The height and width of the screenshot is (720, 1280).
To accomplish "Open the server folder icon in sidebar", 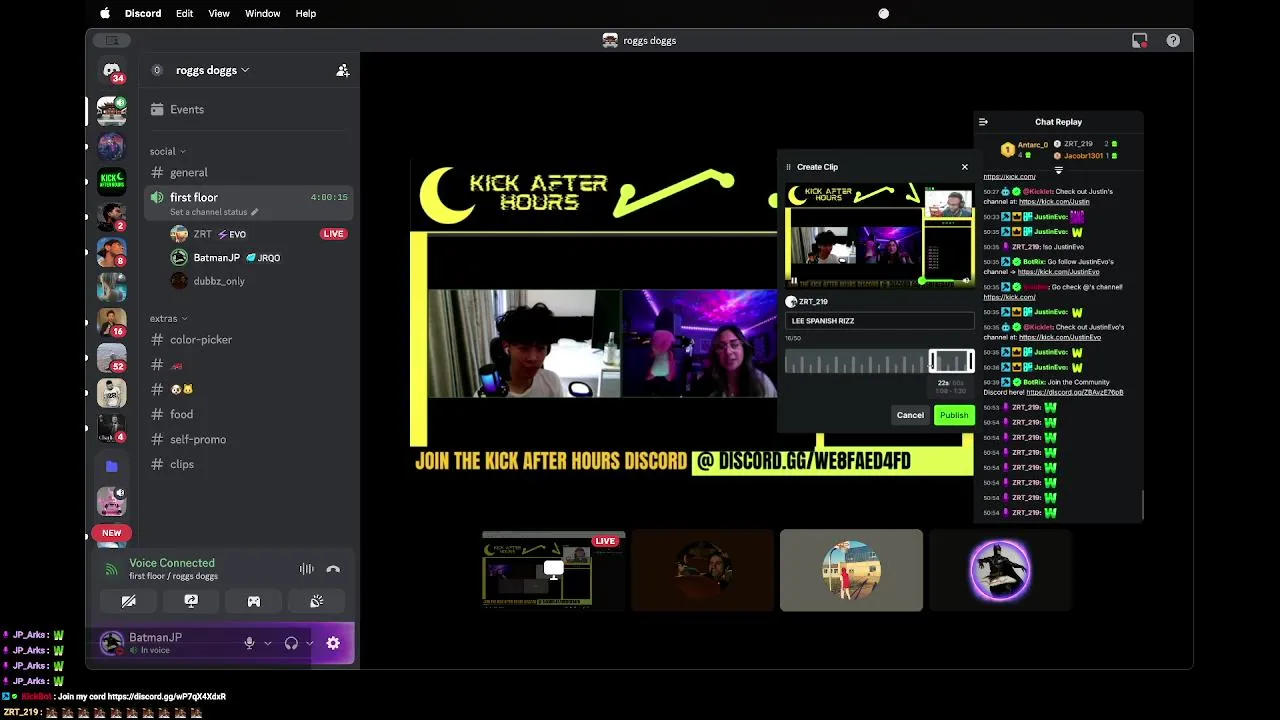I will coord(112,466).
